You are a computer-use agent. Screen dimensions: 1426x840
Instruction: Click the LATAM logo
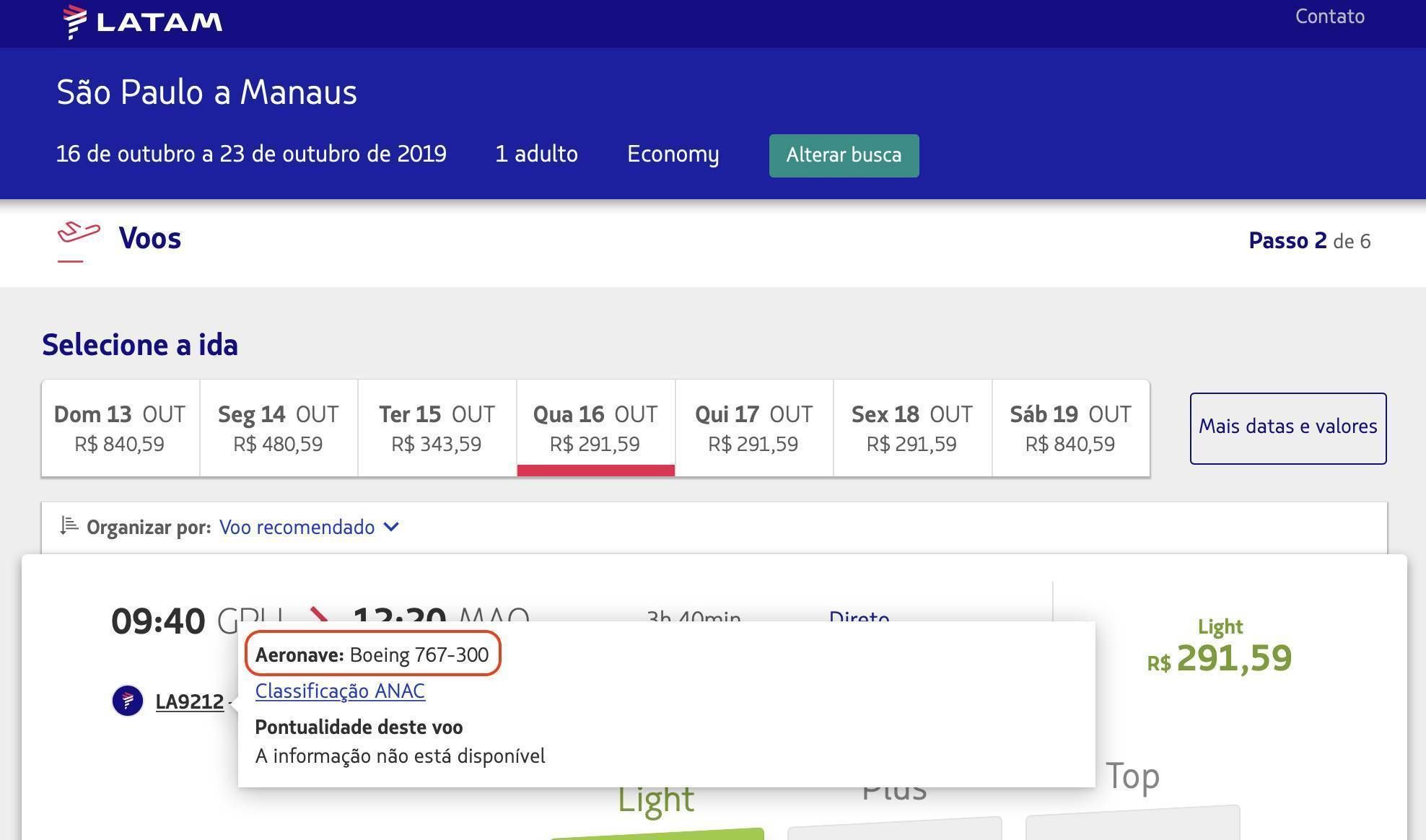click(x=142, y=22)
